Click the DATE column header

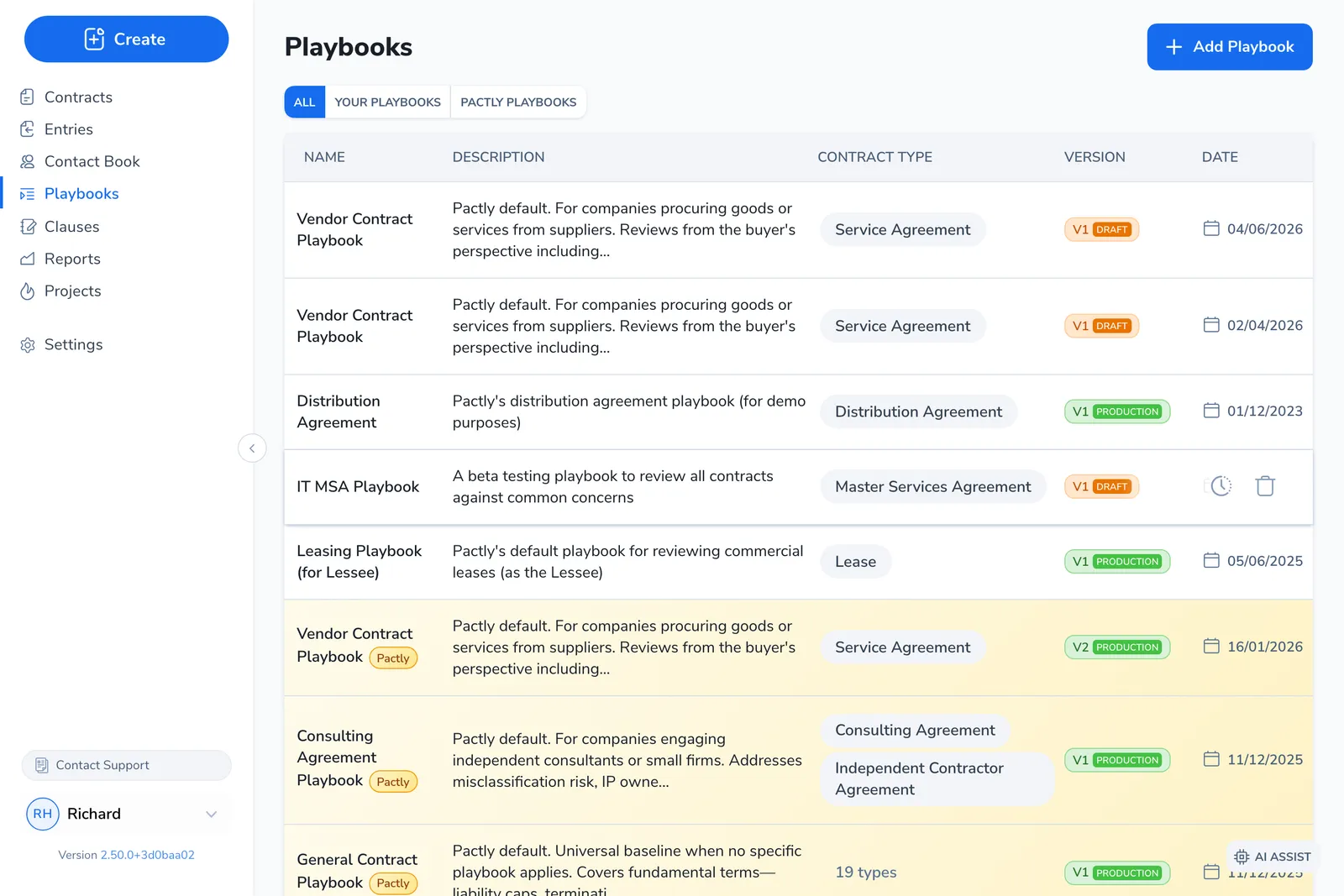coord(1220,157)
